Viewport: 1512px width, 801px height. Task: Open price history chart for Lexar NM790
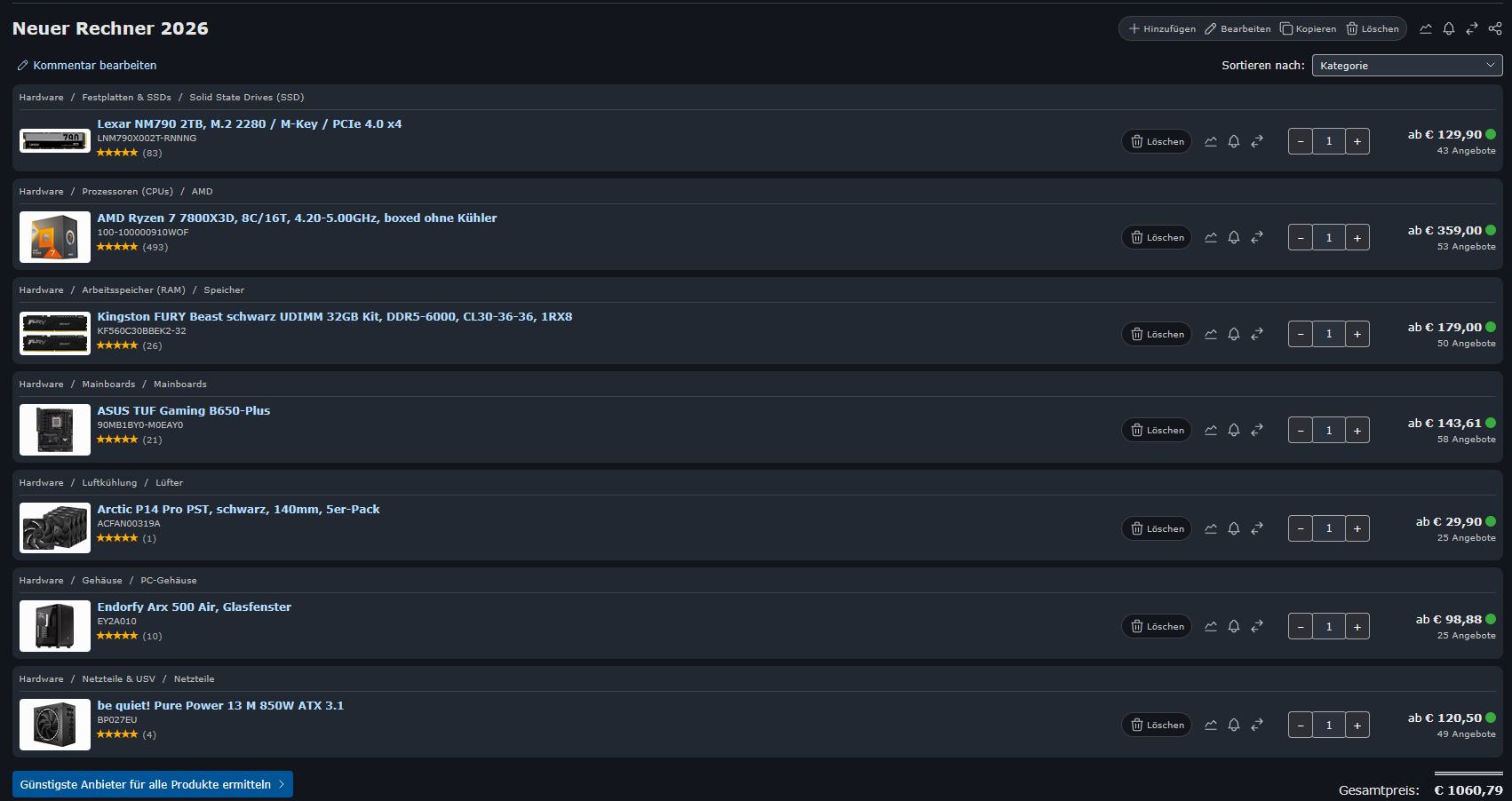pyautogui.click(x=1211, y=141)
